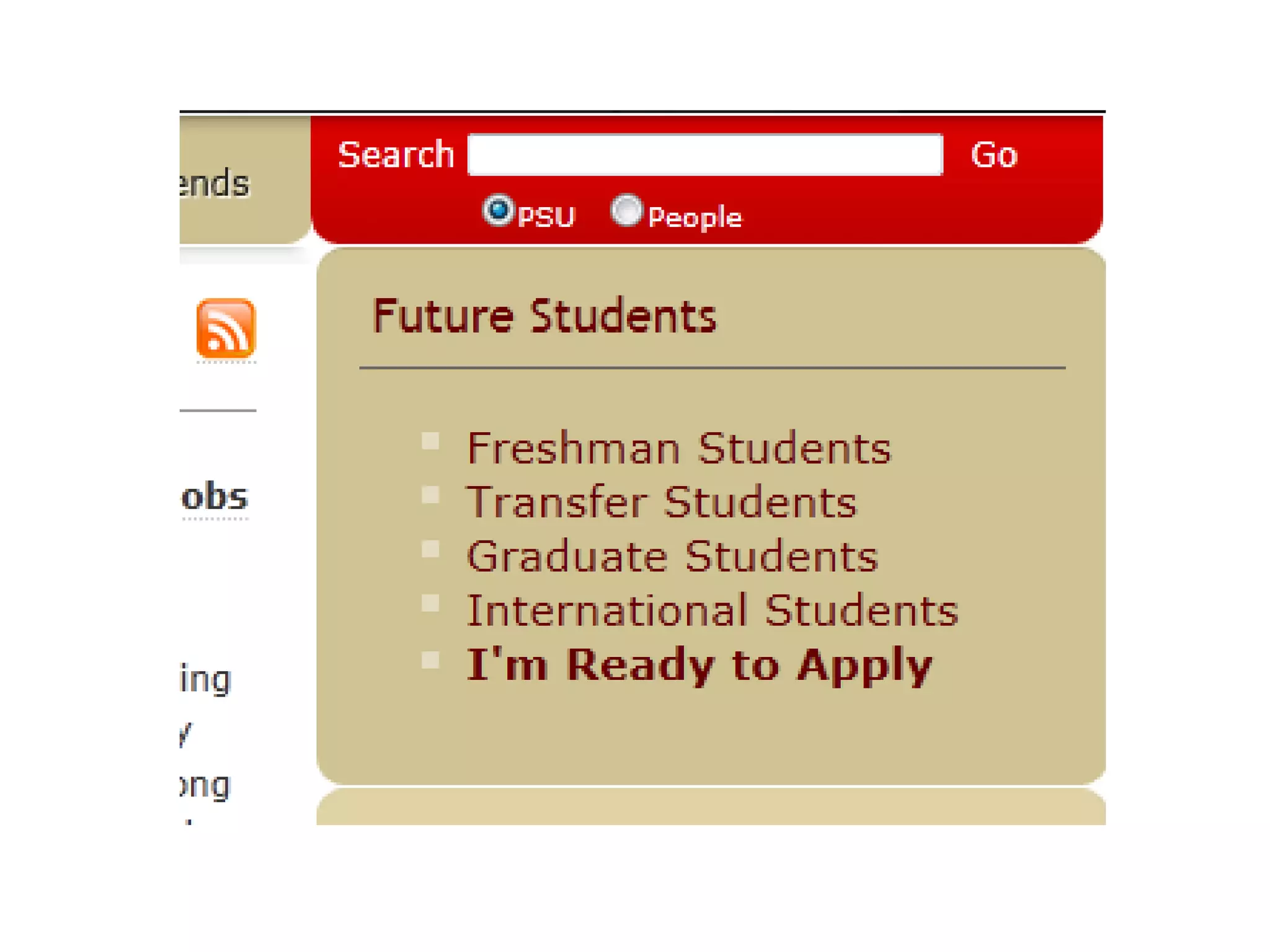Select the People search radio button
Viewport: 1270px width, 952px height.
626,210
